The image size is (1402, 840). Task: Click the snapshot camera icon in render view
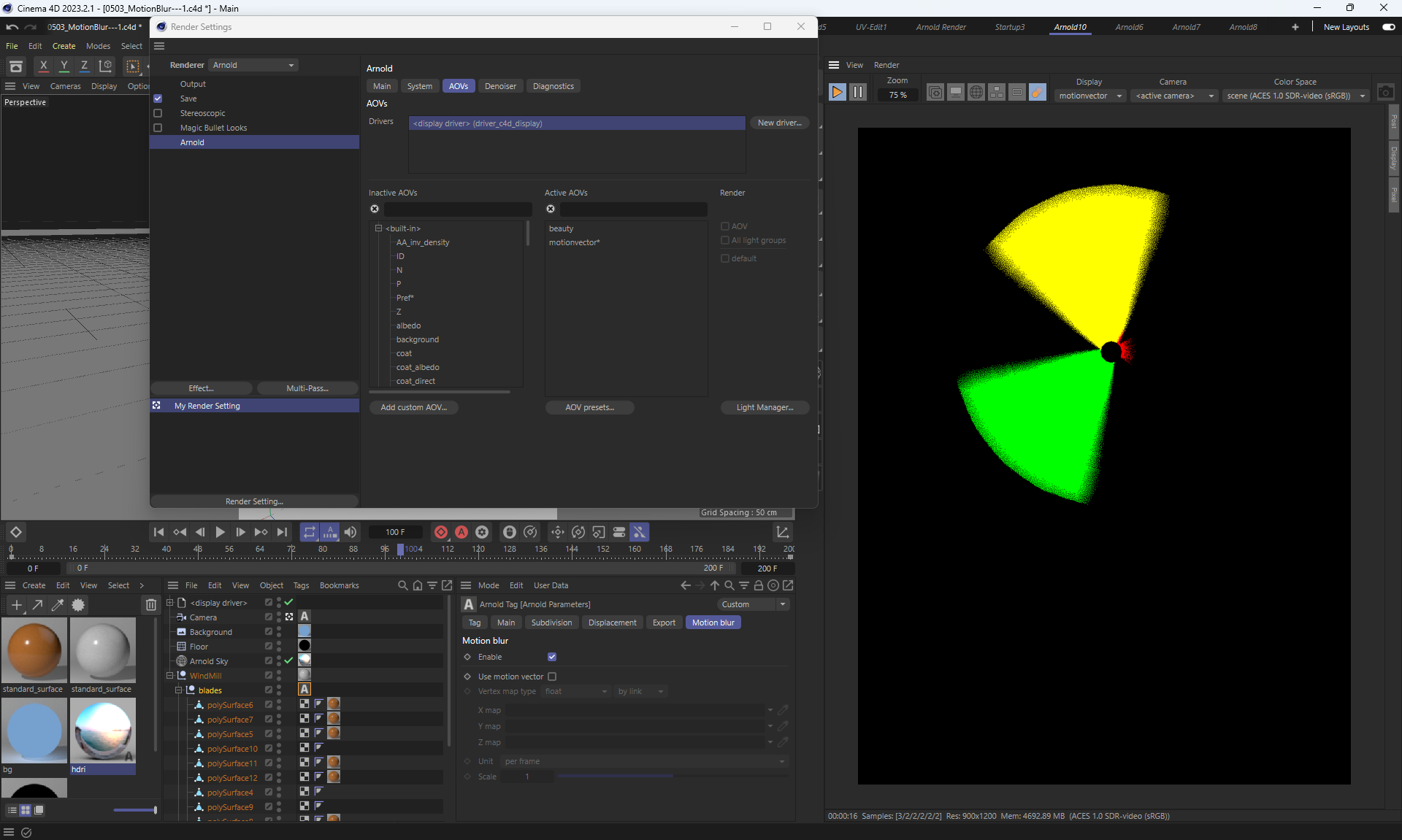(1385, 93)
